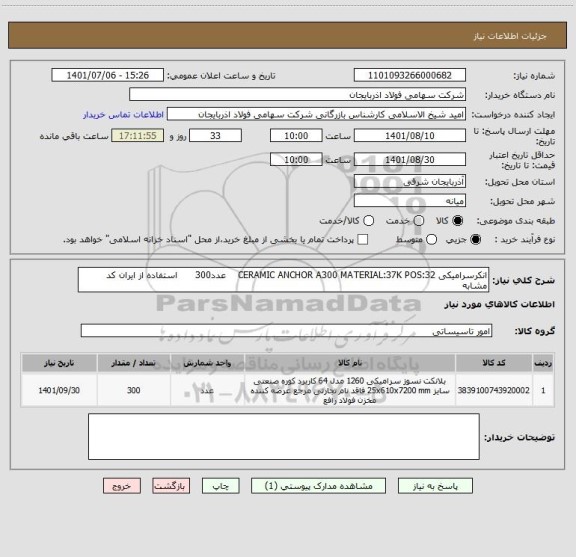
Task: Click the خروج exit button
Action: tap(122, 486)
